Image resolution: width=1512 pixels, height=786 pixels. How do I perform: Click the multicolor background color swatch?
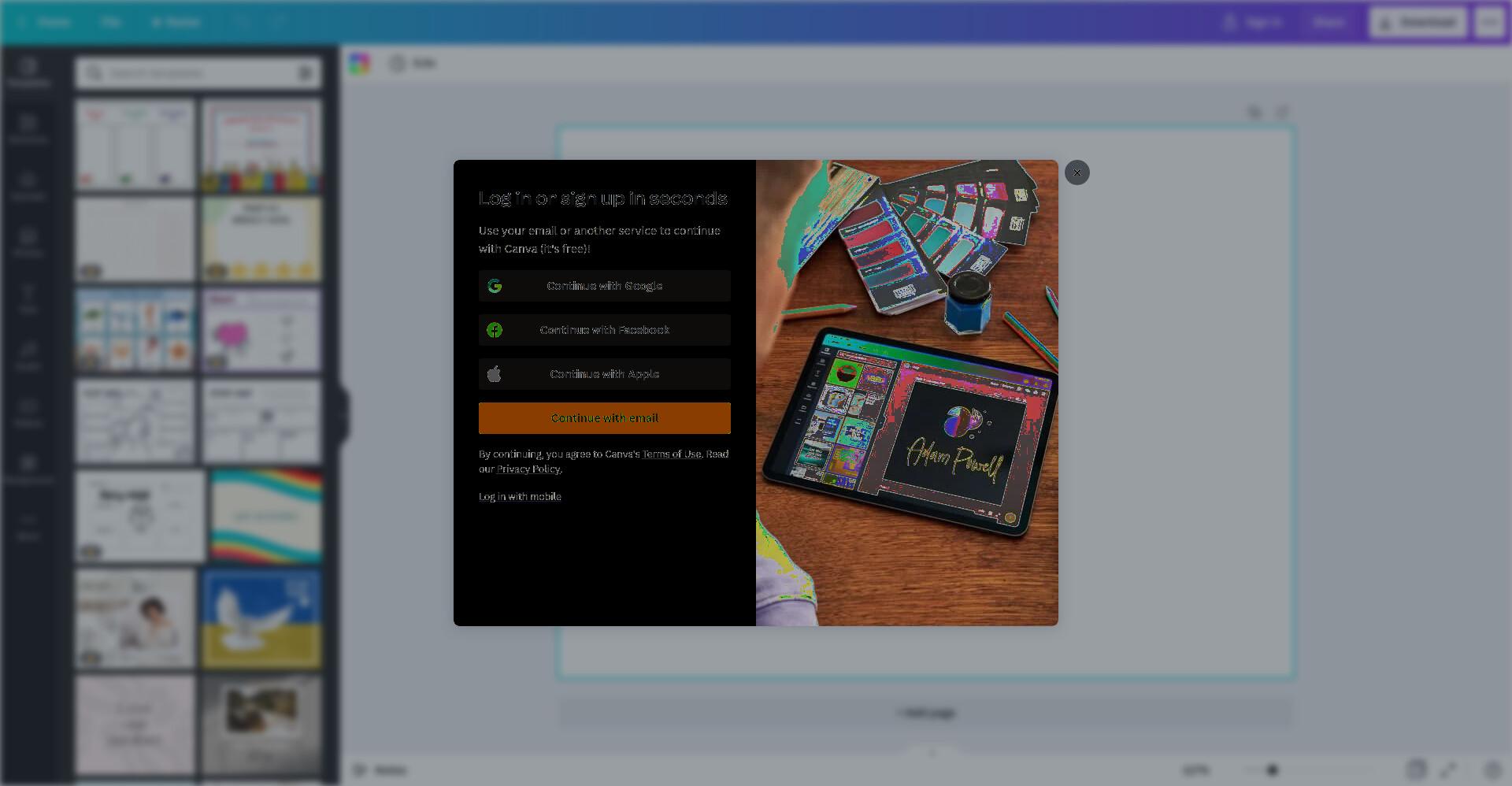pyautogui.click(x=359, y=64)
